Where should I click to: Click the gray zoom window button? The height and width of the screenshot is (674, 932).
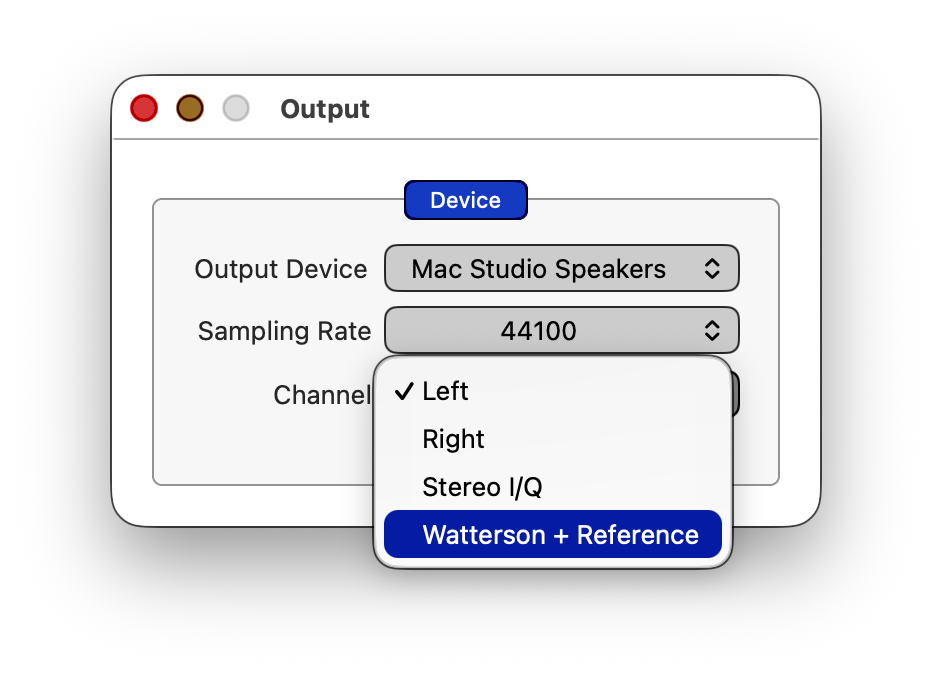(x=236, y=108)
